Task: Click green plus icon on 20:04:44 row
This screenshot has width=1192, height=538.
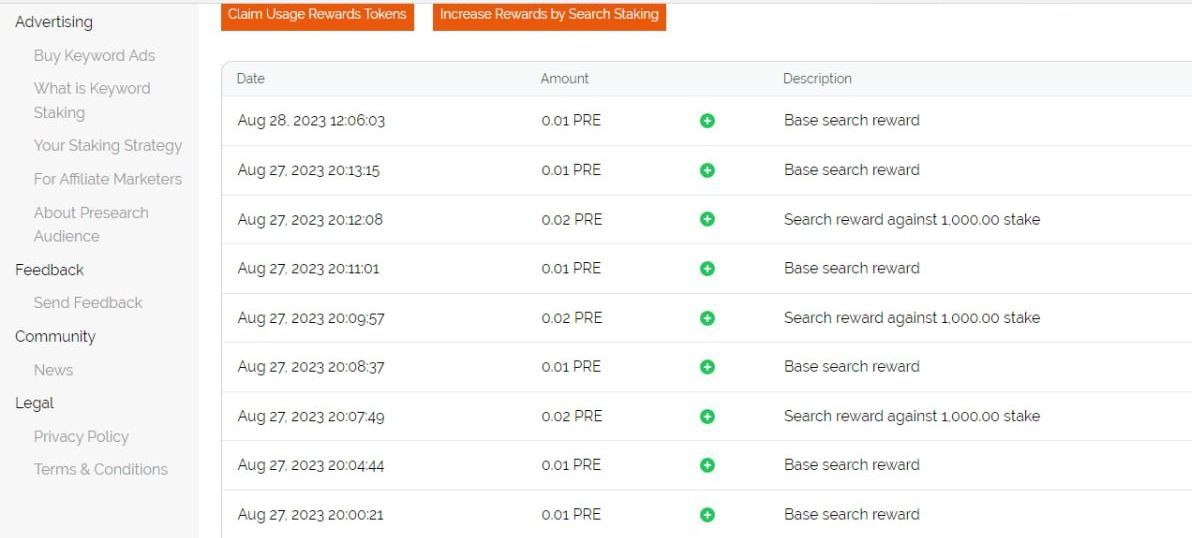Action: 707,465
